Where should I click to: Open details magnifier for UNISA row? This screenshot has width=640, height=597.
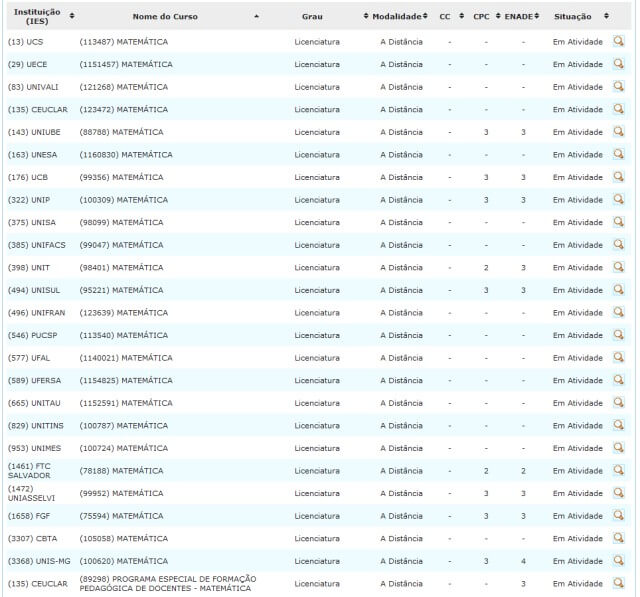point(618,222)
